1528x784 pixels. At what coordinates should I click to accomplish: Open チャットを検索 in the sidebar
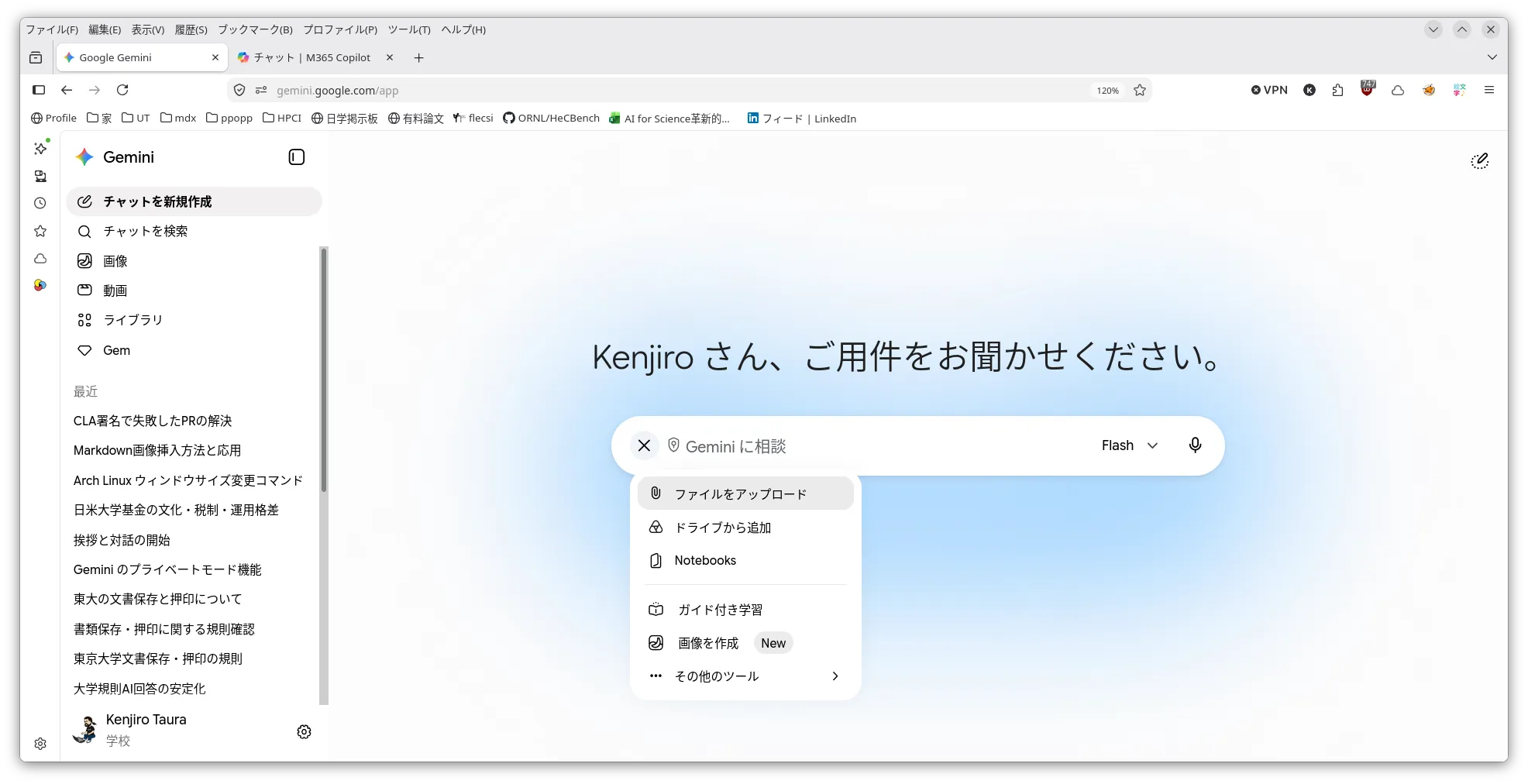tap(194, 231)
